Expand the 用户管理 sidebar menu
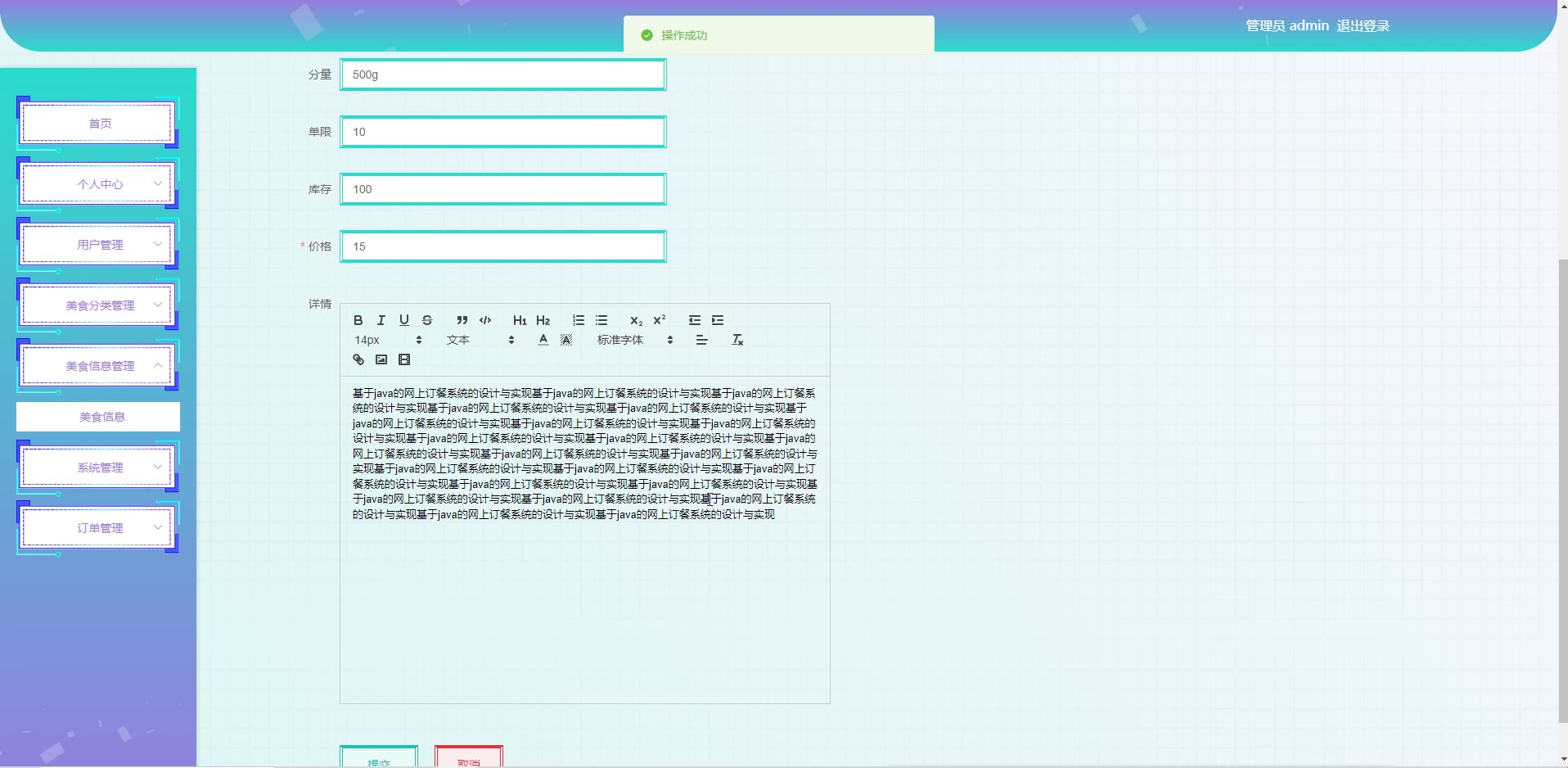Image resolution: width=1568 pixels, height=768 pixels. pyautogui.click(x=98, y=245)
